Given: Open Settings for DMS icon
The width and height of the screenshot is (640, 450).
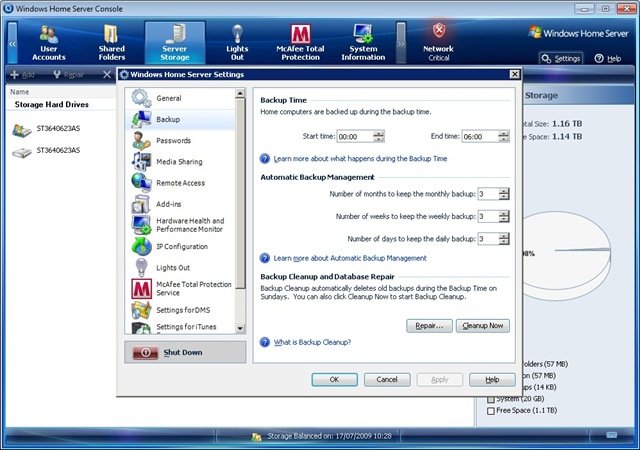Looking at the screenshot, I should click(x=141, y=310).
